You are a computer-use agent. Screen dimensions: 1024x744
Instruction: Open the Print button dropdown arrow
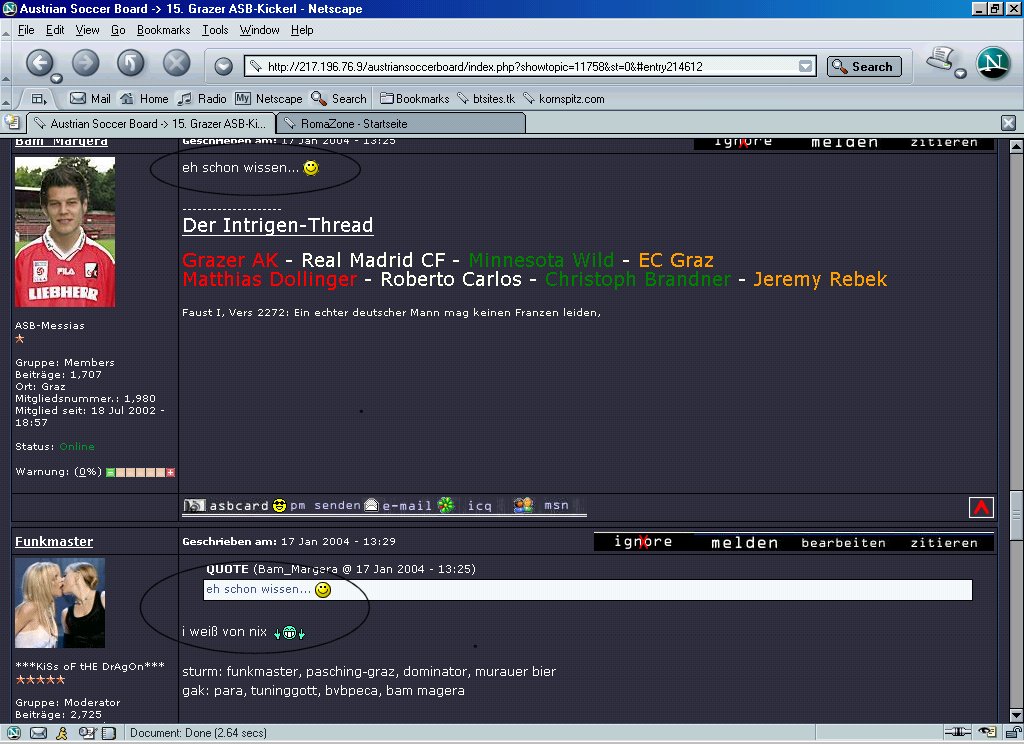tap(960, 73)
